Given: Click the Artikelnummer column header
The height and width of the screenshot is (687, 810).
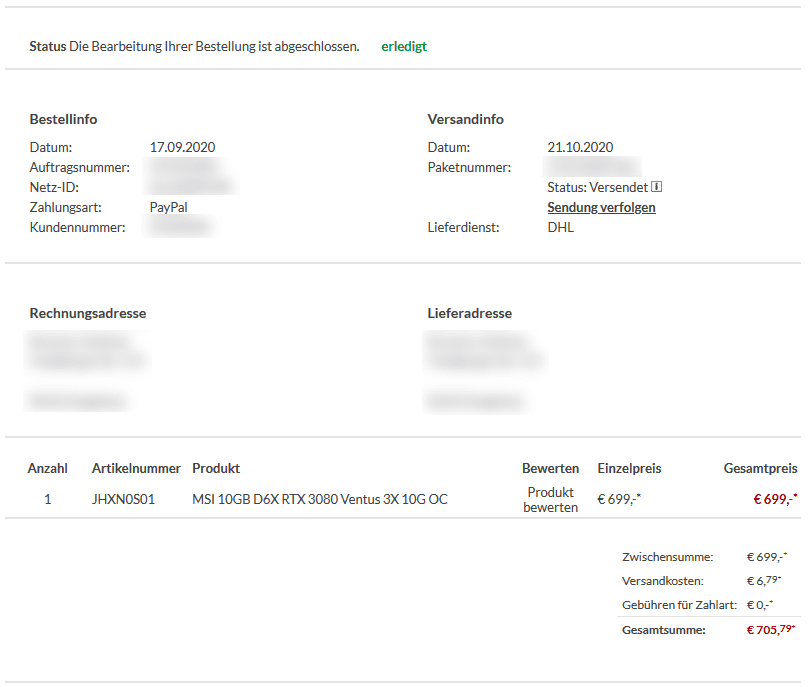Looking at the screenshot, I should coord(136,468).
